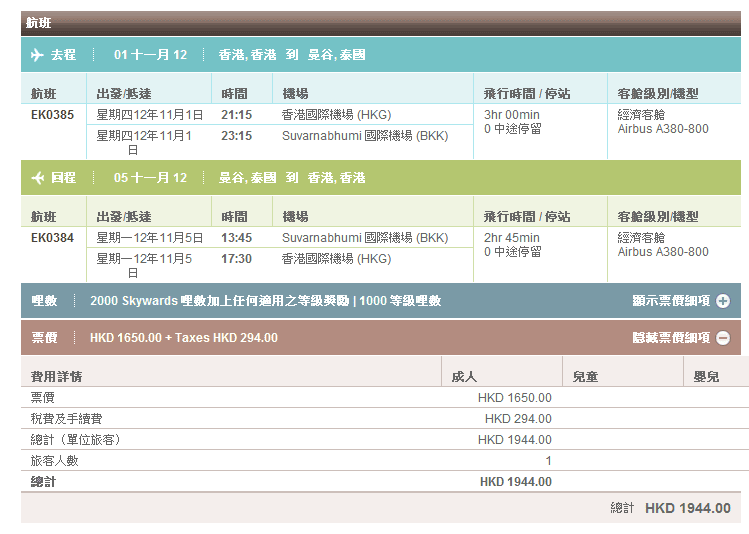Click Airbus A380-800 in the outbound flight row

[x=662, y=129]
